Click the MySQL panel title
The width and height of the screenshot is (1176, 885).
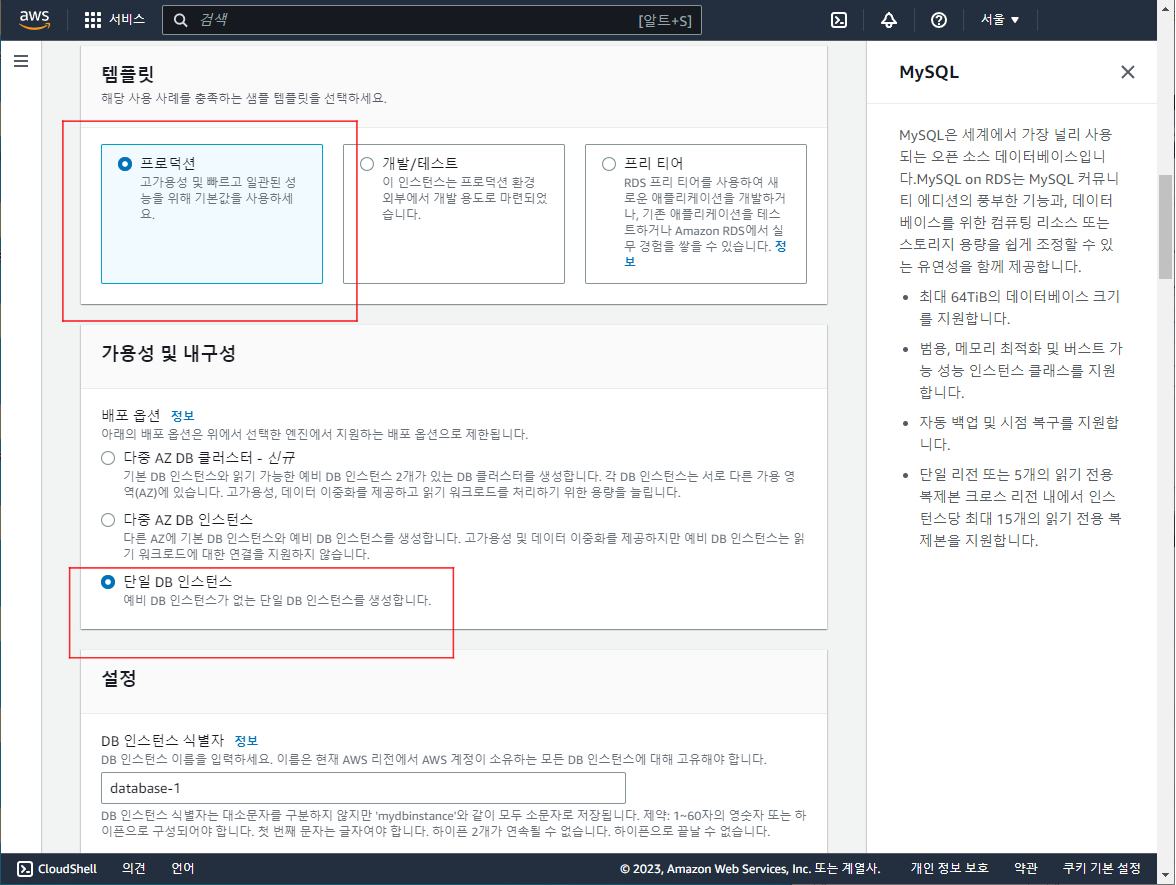(929, 72)
